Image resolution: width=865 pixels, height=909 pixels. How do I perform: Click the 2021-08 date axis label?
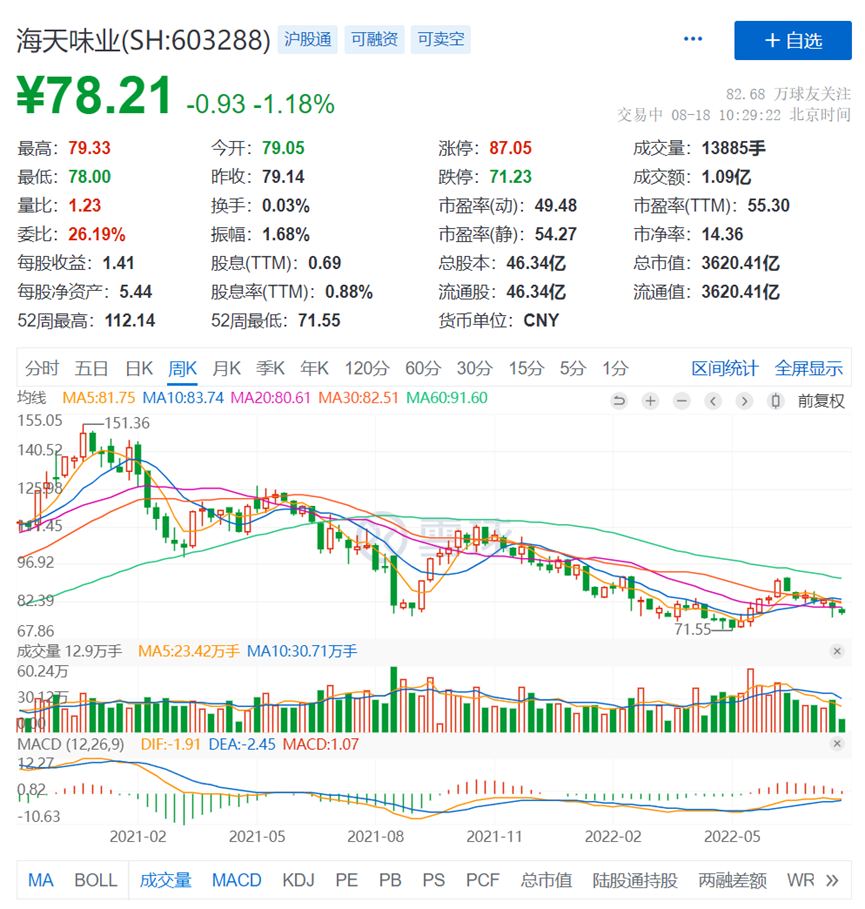click(375, 837)
